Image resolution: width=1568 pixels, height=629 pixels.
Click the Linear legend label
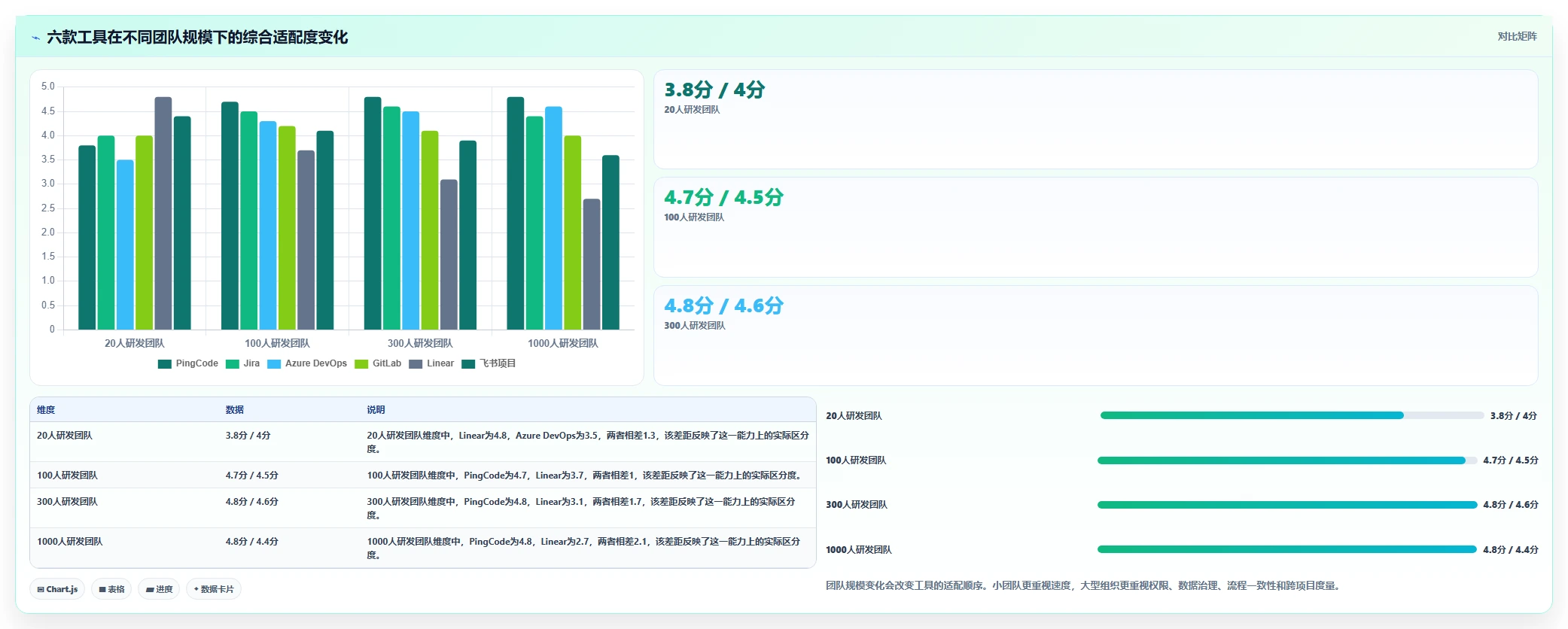pyautogui.click(x=440, y=363)
